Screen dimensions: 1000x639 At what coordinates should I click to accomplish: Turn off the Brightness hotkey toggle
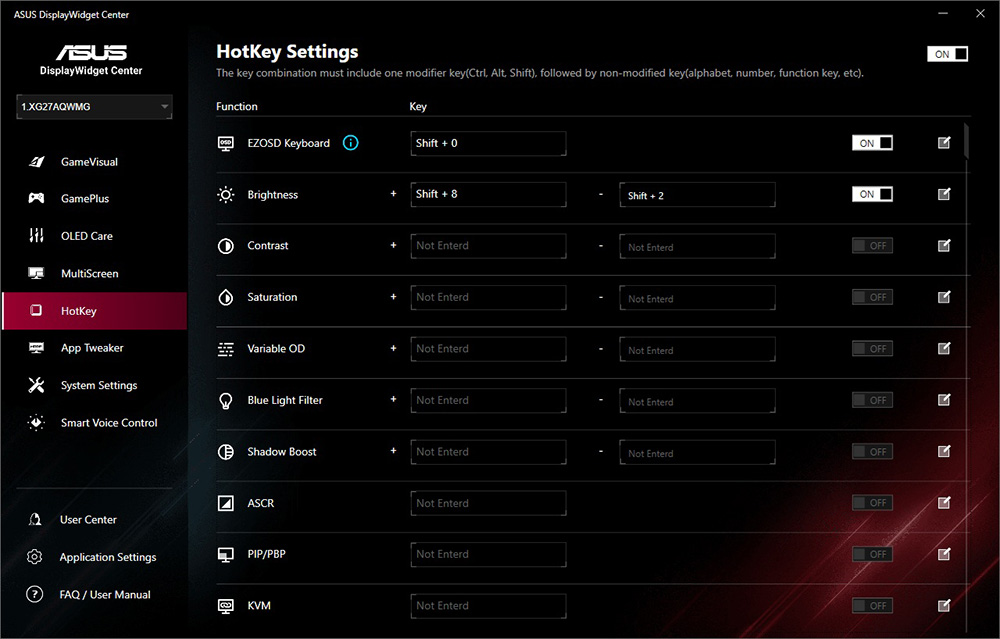tap(872, 194)
